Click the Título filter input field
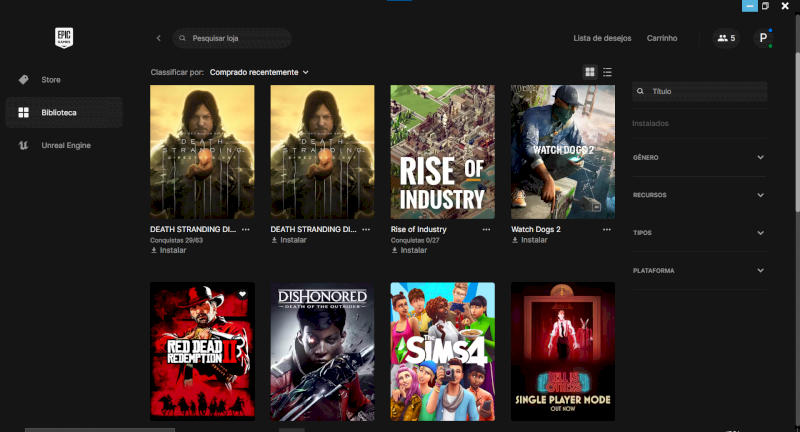The height and width of the screenshot is (432, 800). (x=699, y=91)
